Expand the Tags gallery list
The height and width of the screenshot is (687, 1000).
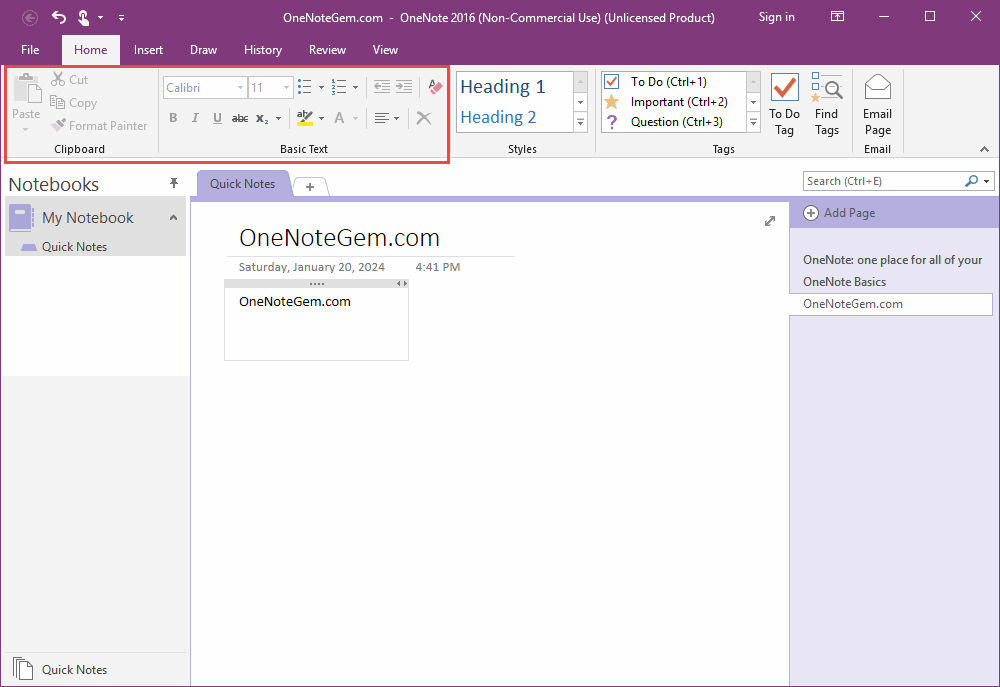(754, 122)
